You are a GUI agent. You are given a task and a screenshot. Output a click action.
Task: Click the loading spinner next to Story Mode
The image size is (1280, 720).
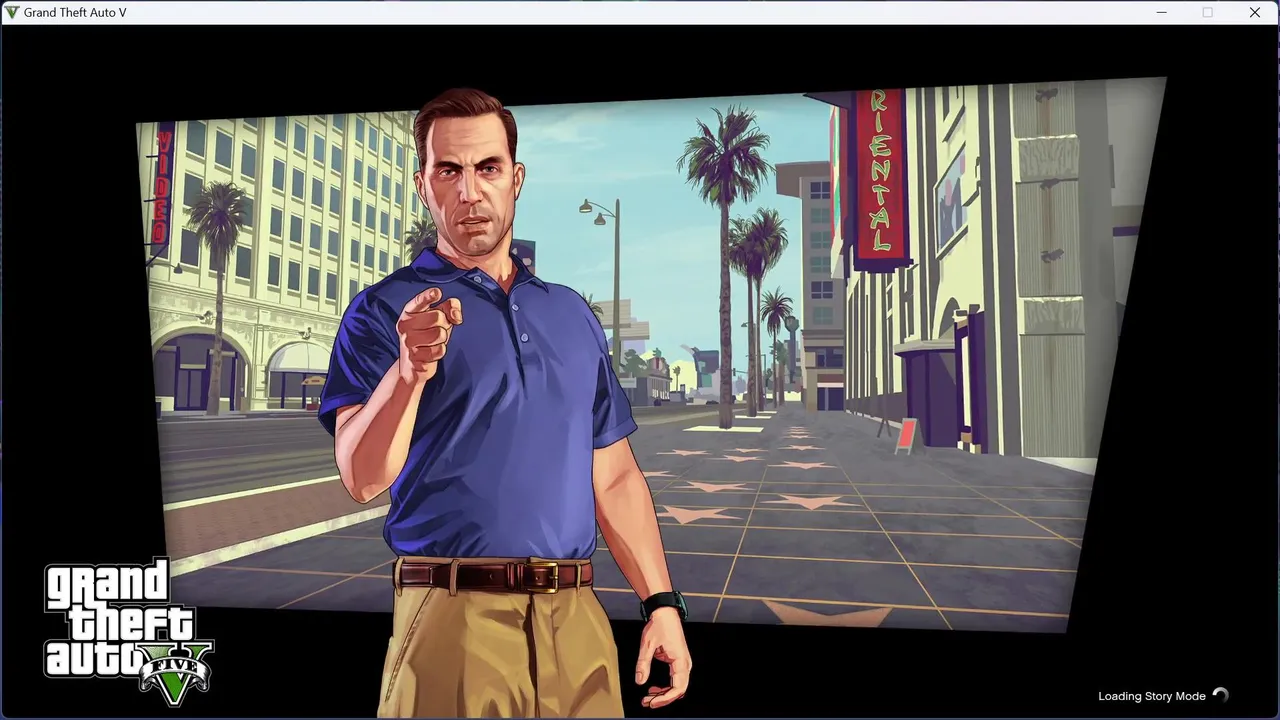click(x=1220, y=695)
